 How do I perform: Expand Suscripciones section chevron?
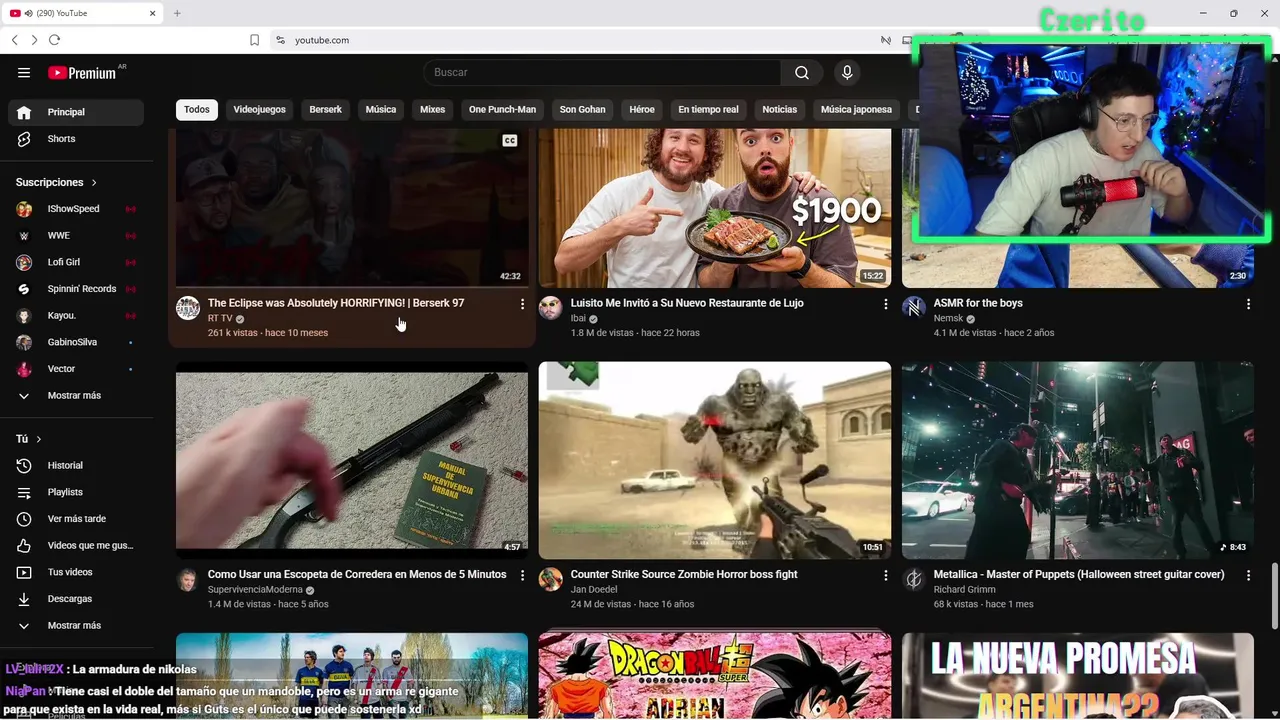(x=94, y=182)
